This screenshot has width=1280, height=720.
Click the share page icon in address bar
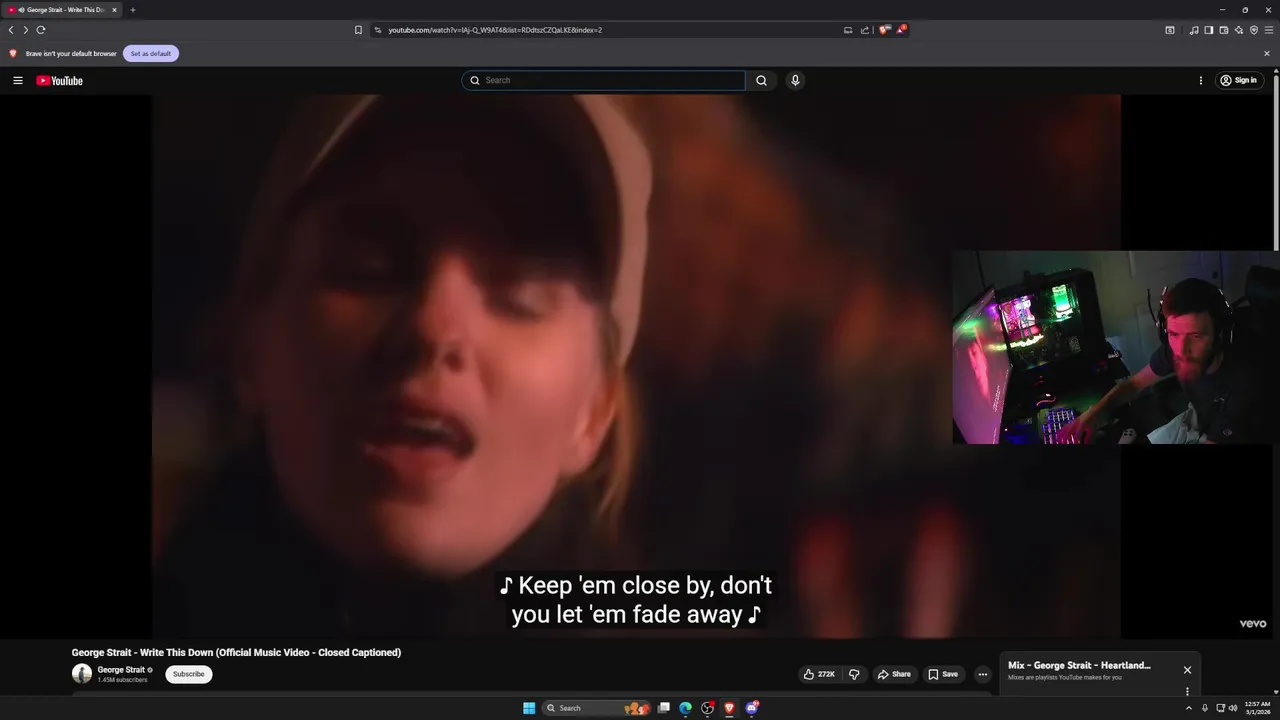tap(865, 30)
